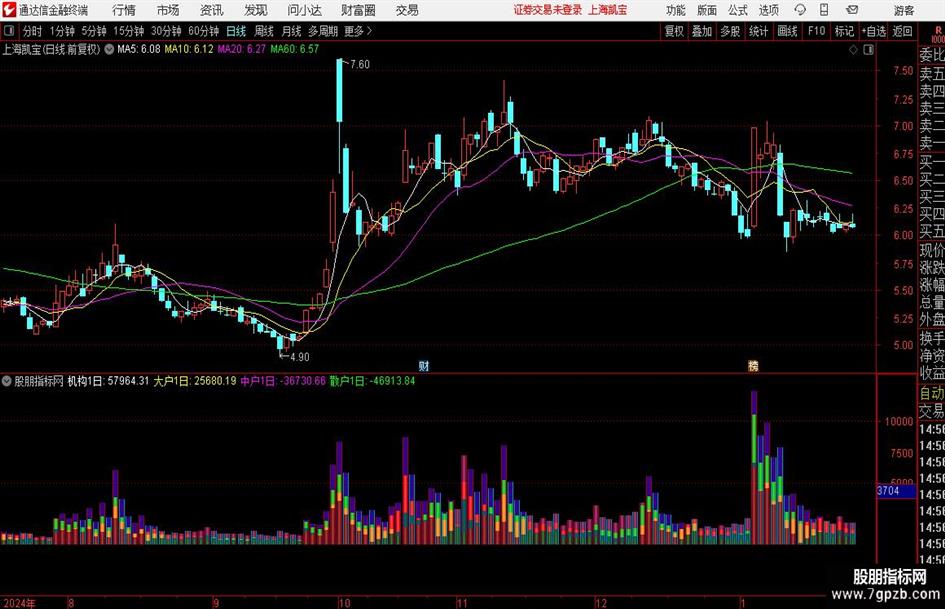
Task: Click the 证券交易未登录 login status text
Action: 548,10
